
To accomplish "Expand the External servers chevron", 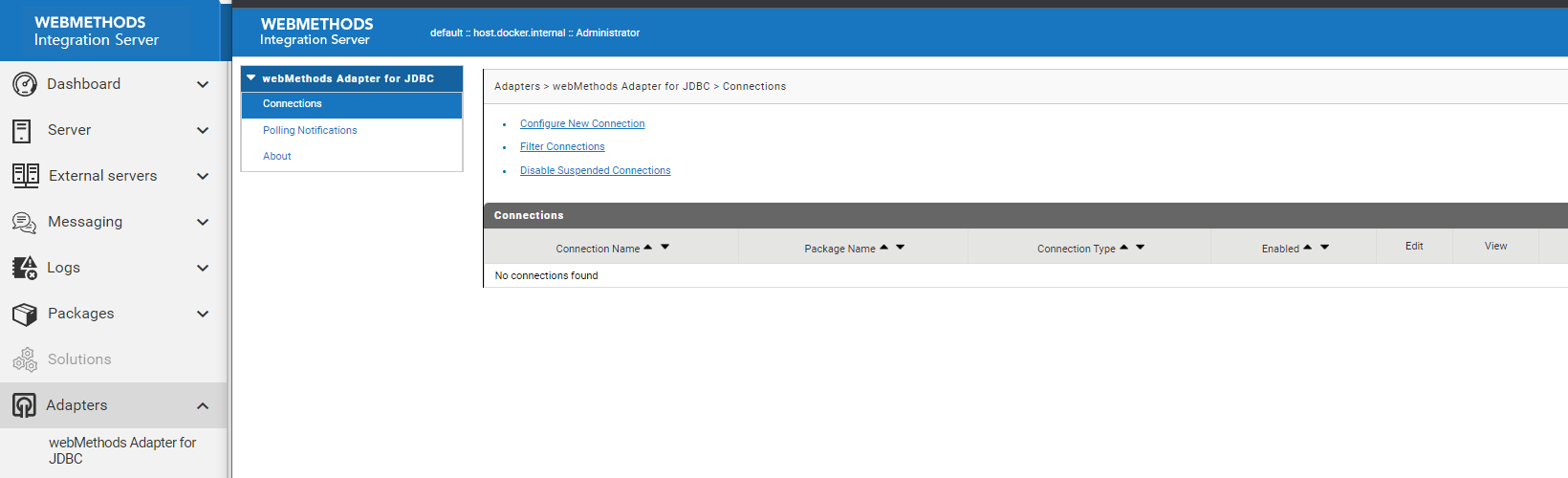I will pyautogui.click(x=203, y=176).
